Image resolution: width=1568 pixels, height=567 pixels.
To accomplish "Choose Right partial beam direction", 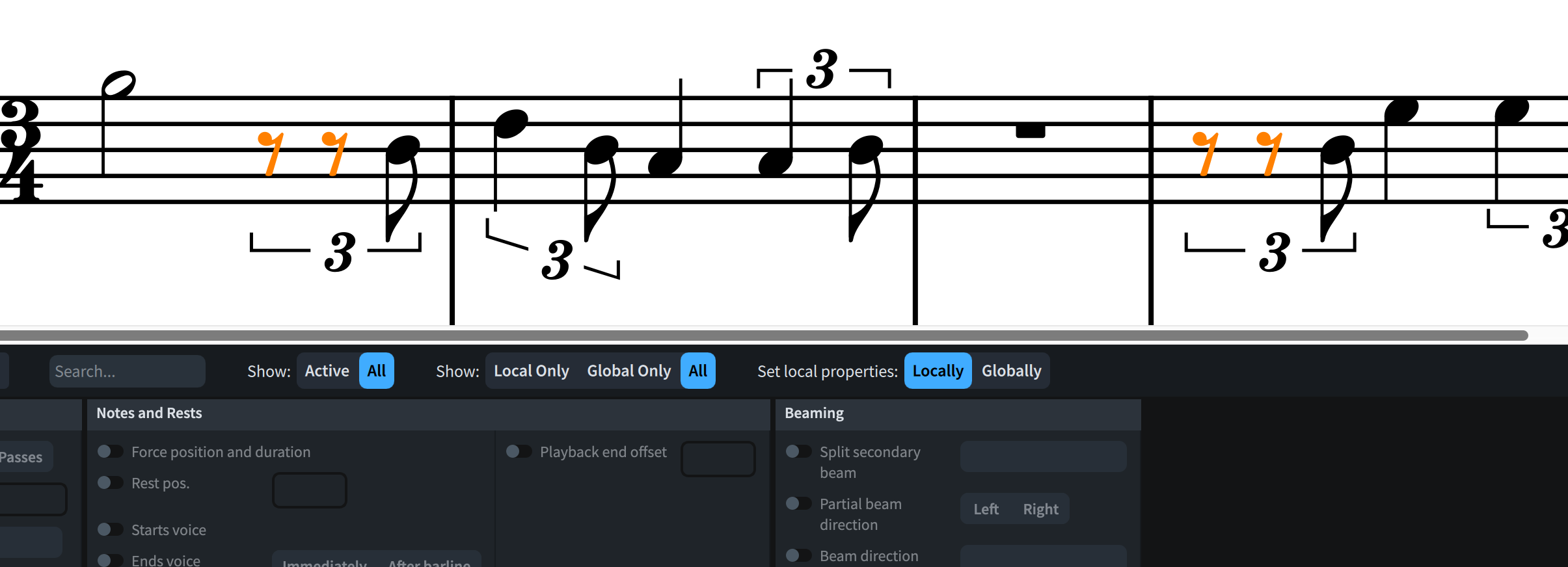I will [1040, 509].
